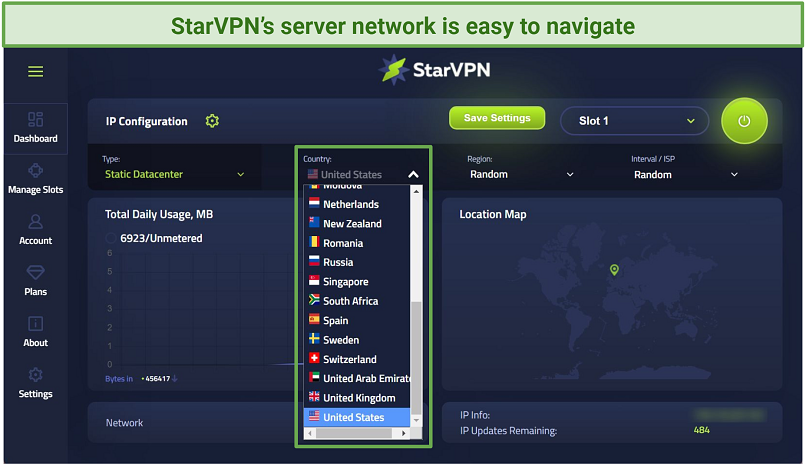The height and width of the screenshot is (466, 806).
Task: Open the sidebar Settings page
Action: click(x=35, y=383)
